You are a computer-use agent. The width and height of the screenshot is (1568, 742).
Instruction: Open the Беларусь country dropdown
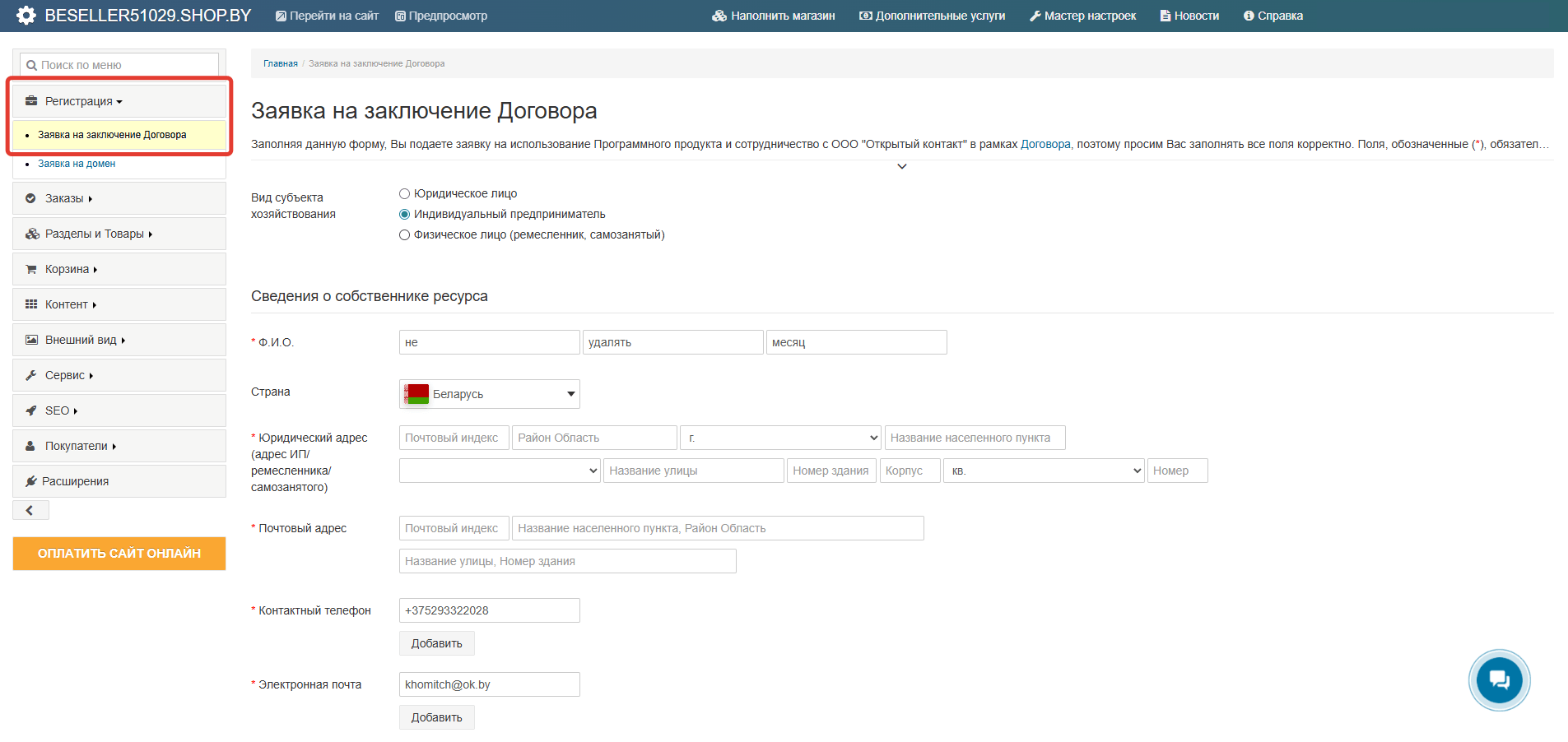coord(489,394)
